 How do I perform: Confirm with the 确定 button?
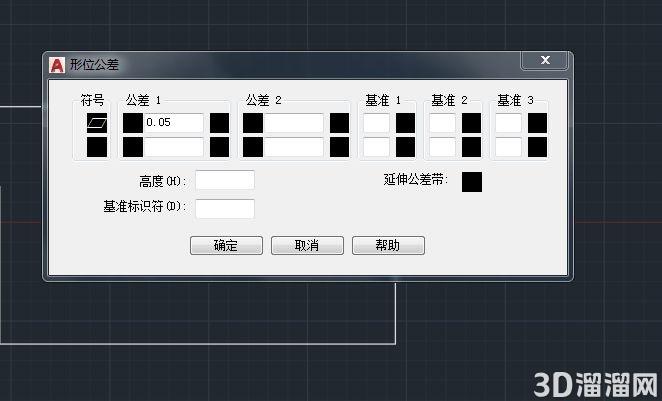point(226,245)
